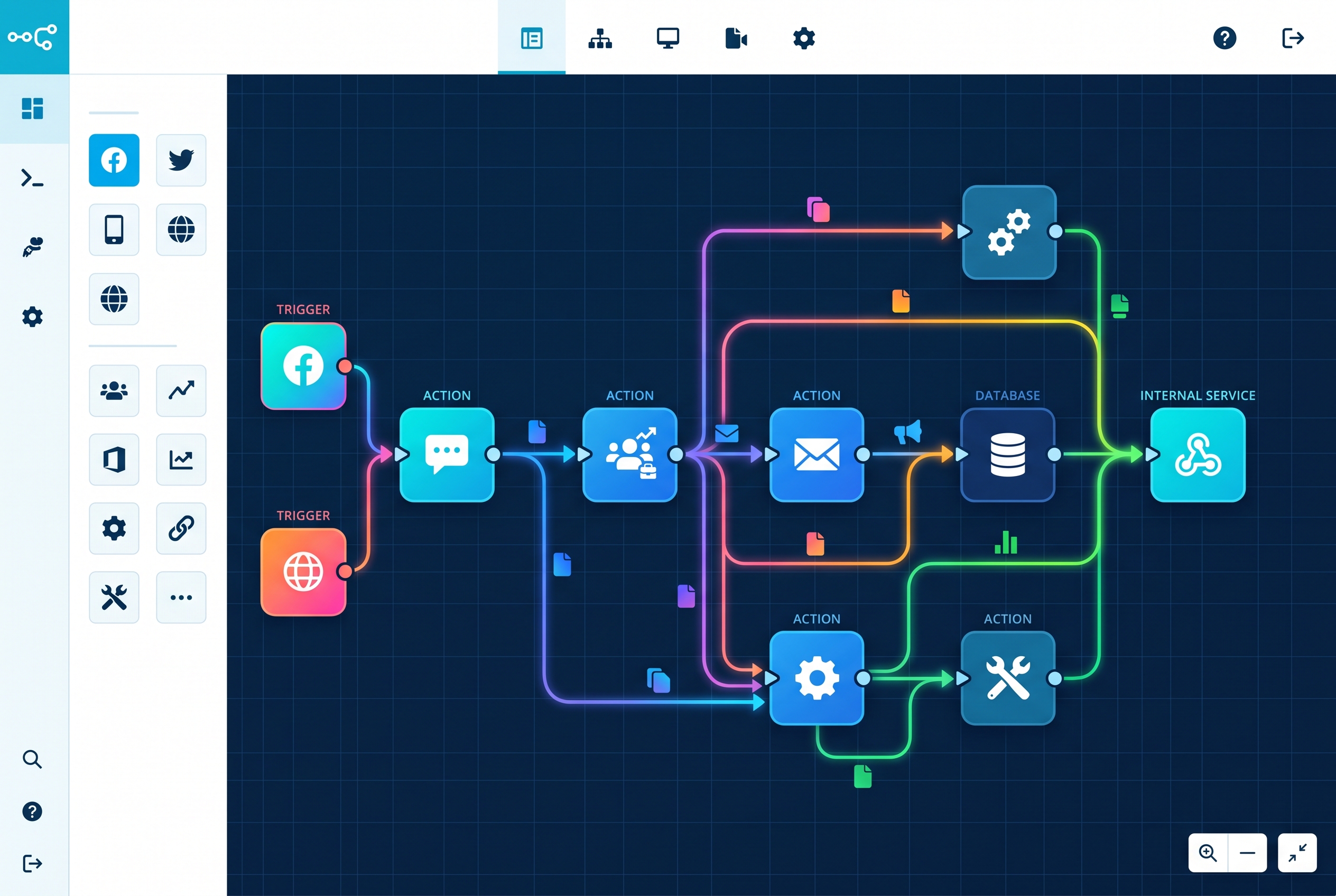Collapse canvas with the shrink arrows button
This screenshot has height=896, width=1336.
1297,853
